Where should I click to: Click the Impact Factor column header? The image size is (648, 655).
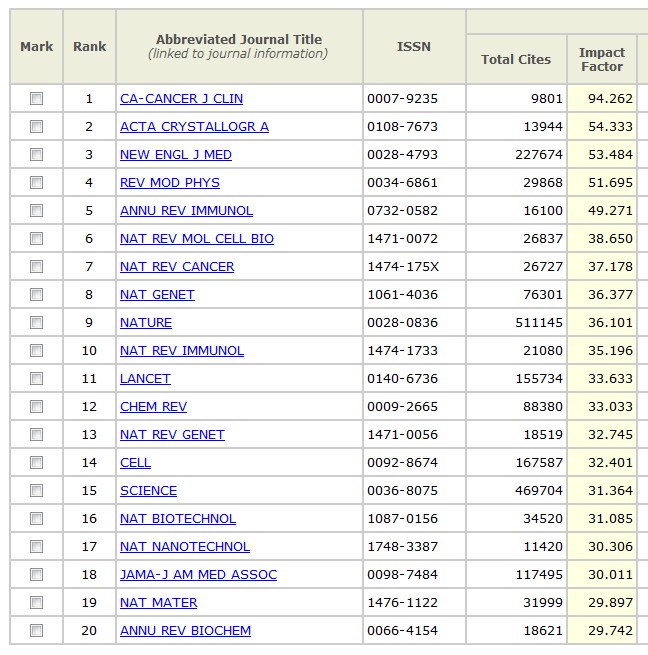601,59
